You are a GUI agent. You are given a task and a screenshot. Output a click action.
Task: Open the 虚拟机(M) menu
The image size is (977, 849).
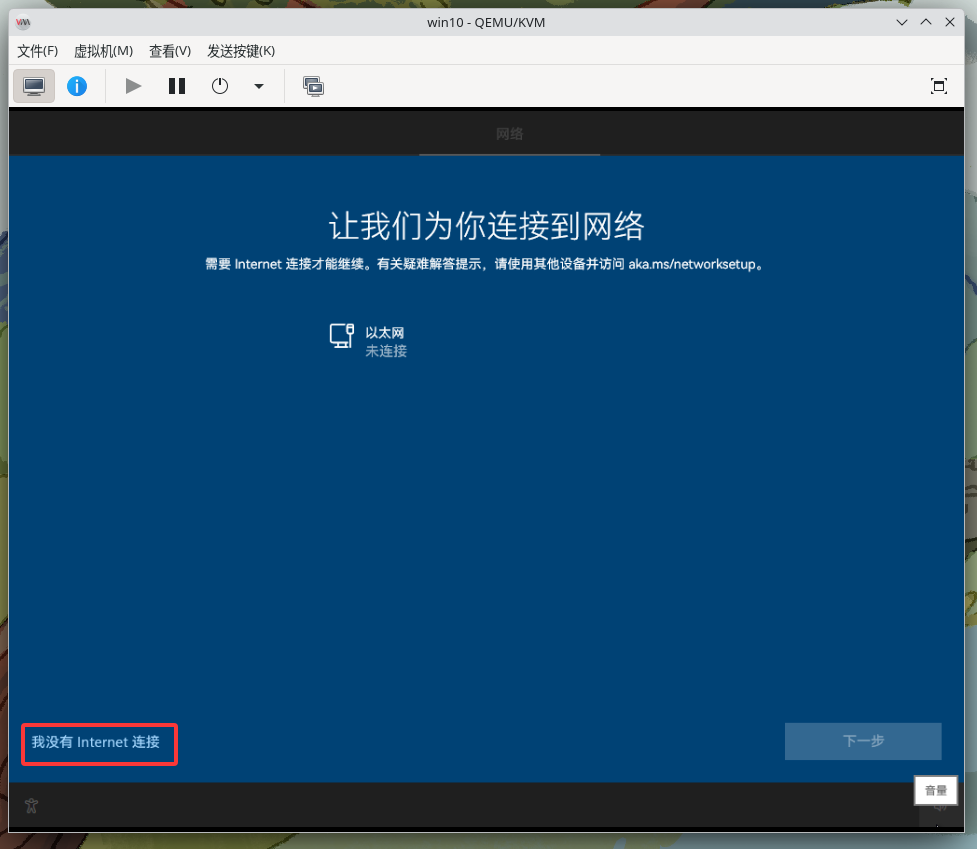pos(103,51)
